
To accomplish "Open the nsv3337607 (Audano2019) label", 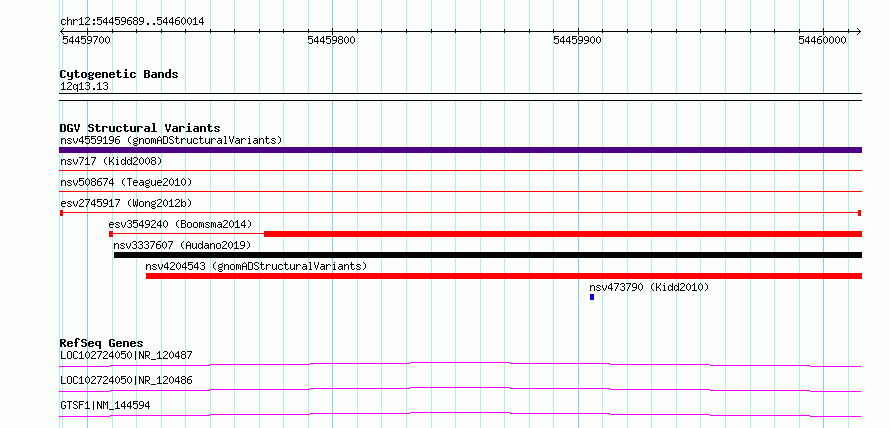I will coord(182,245).
